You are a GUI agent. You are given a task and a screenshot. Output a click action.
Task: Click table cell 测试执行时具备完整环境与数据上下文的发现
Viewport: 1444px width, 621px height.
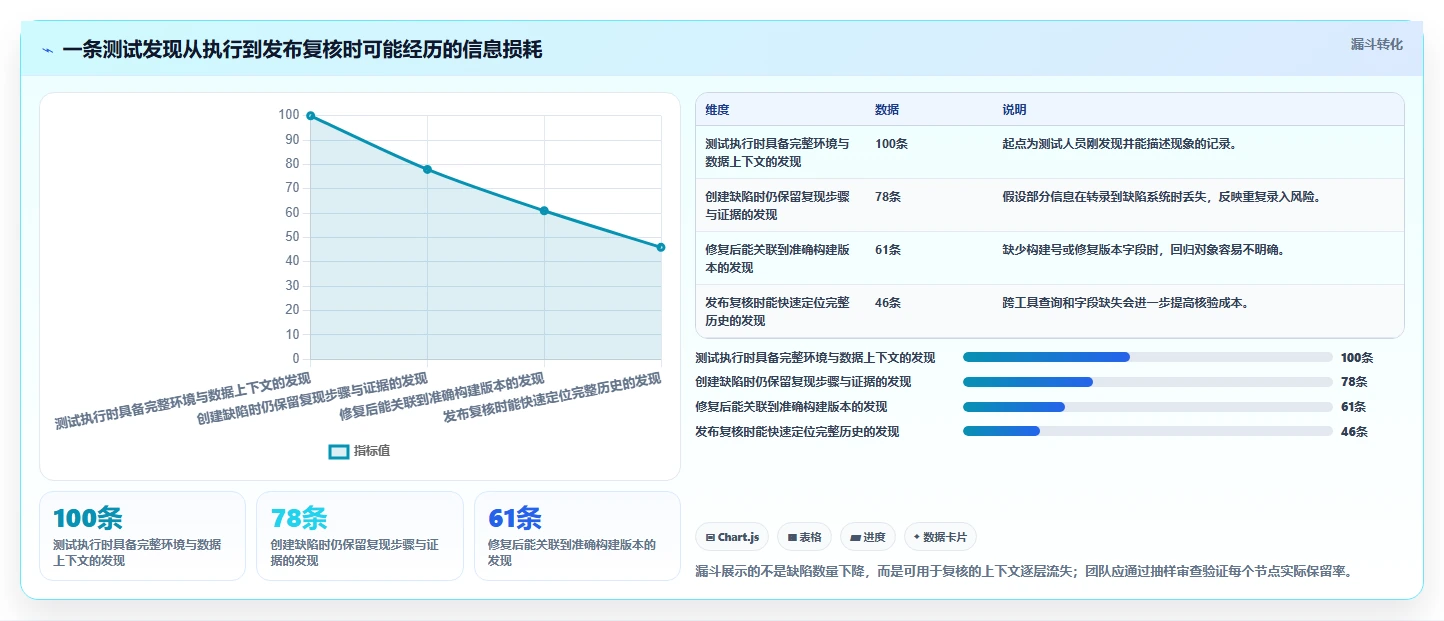point(778,153)
